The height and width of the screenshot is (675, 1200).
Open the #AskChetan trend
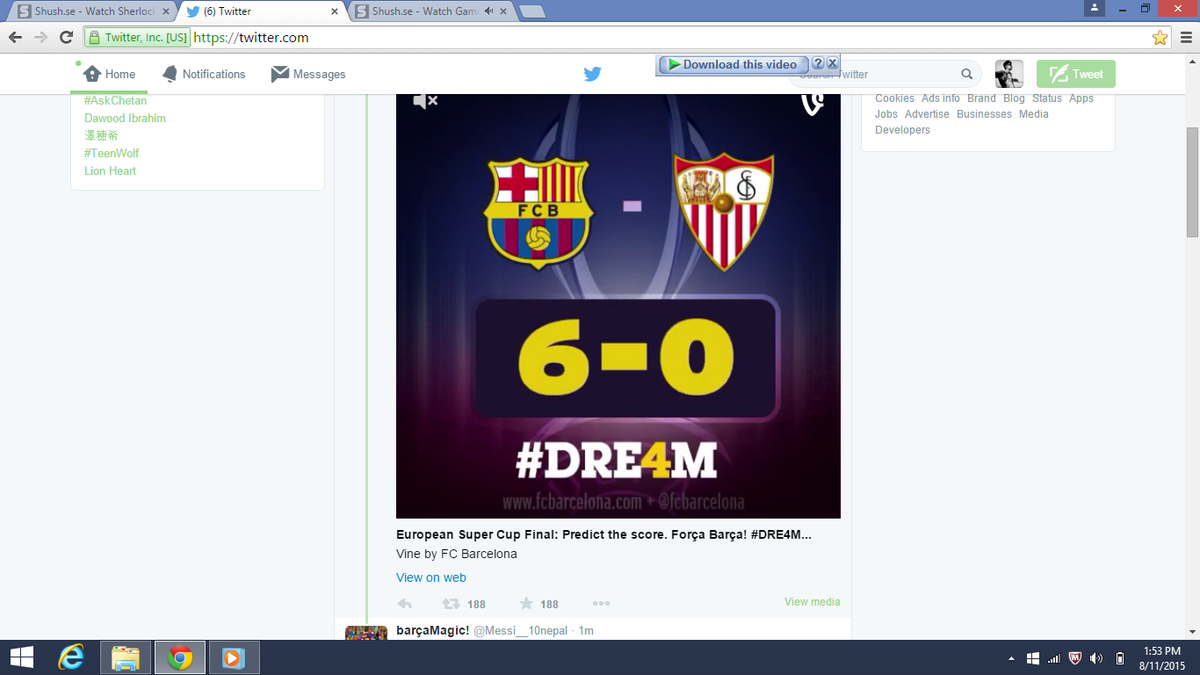click(x=115, y=101)
